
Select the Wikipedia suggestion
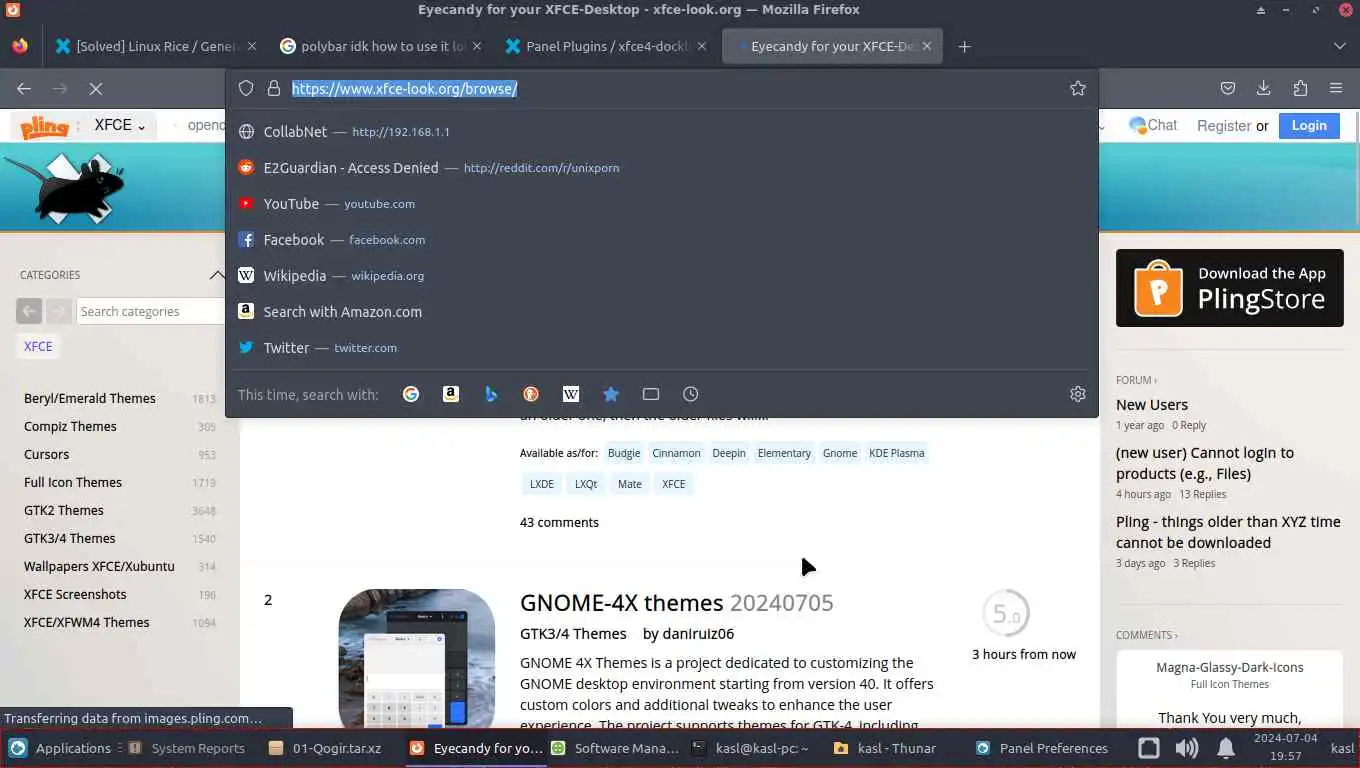pyautogui.click(x=660, y=276)
